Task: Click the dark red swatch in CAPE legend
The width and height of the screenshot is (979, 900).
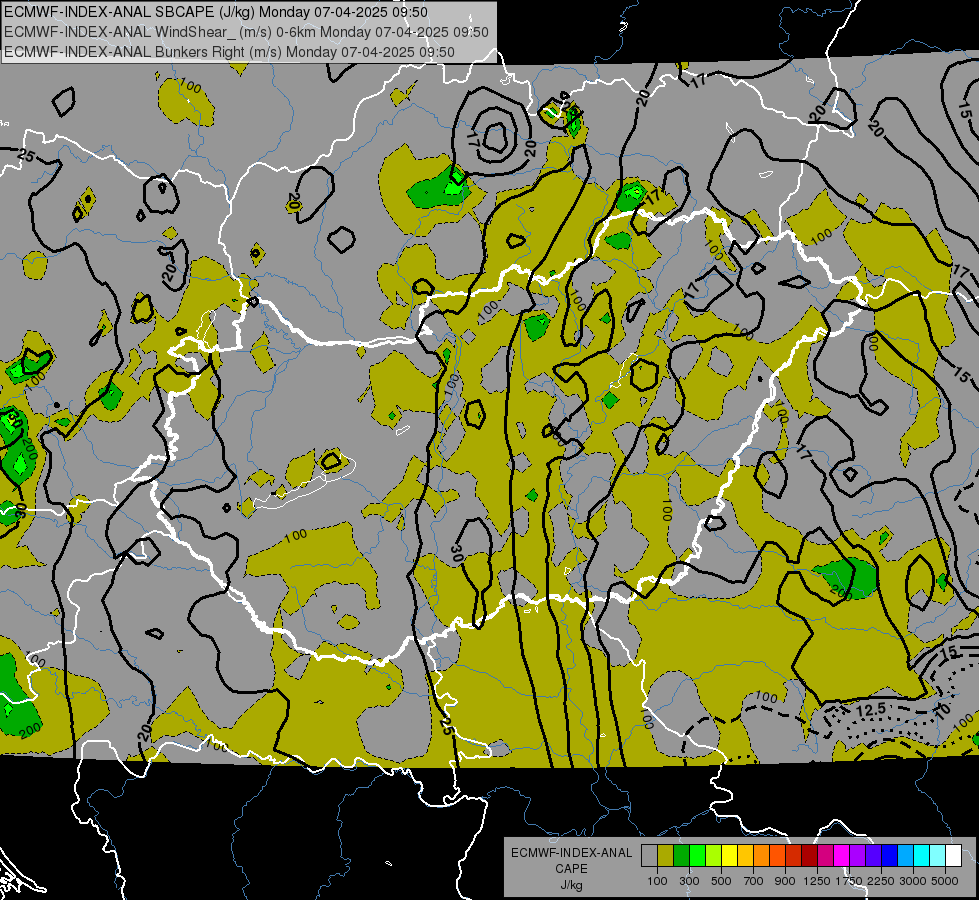Action: pos(810,856)
